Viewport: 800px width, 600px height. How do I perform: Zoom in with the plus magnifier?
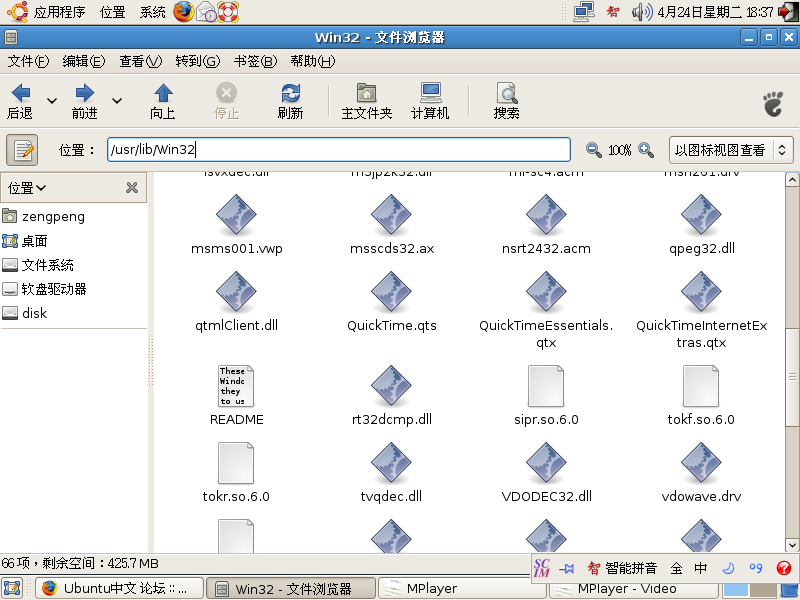coord(646,150)
